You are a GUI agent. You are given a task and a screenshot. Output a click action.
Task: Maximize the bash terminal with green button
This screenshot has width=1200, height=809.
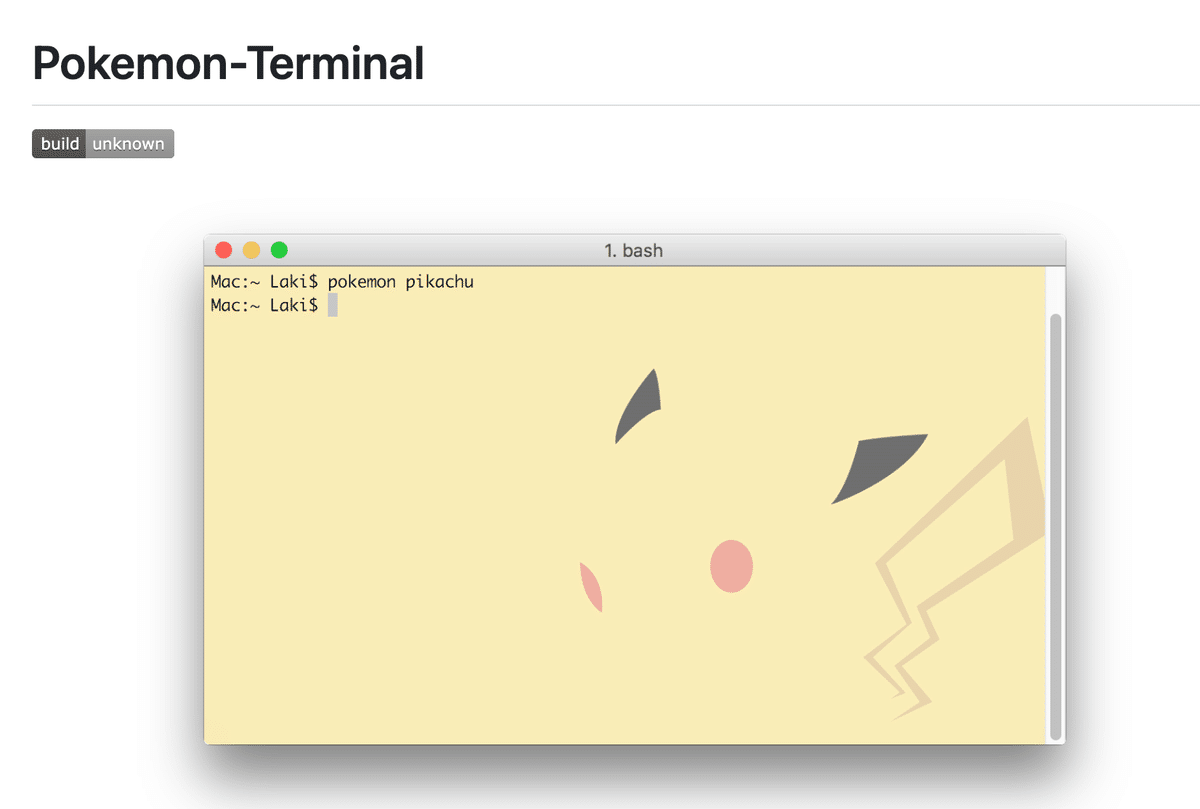click(x=280, y=250)
